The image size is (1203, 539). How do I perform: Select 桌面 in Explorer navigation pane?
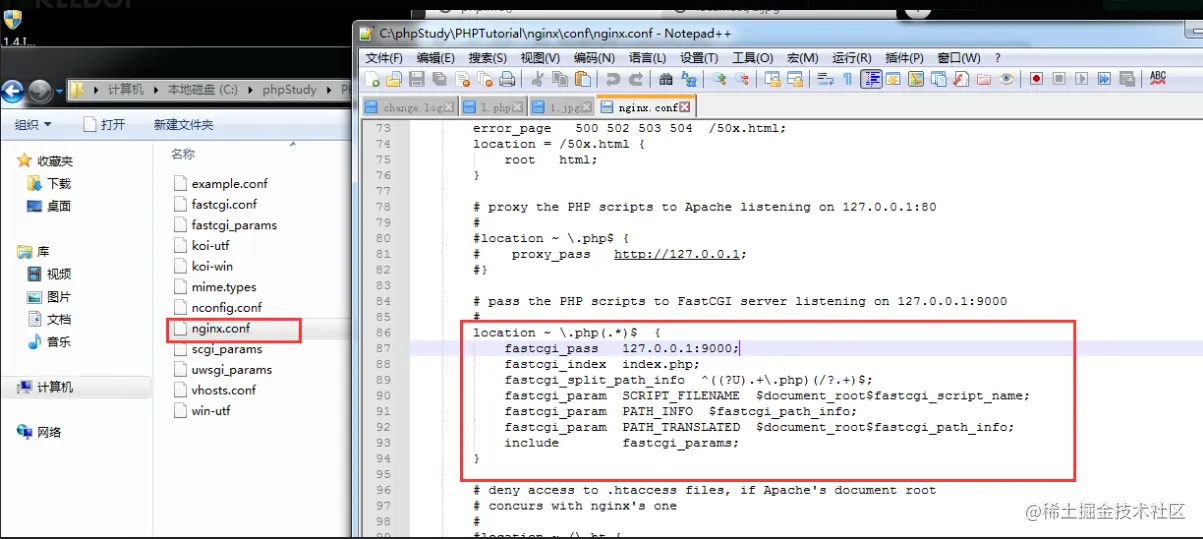click(x=48, y=206)
